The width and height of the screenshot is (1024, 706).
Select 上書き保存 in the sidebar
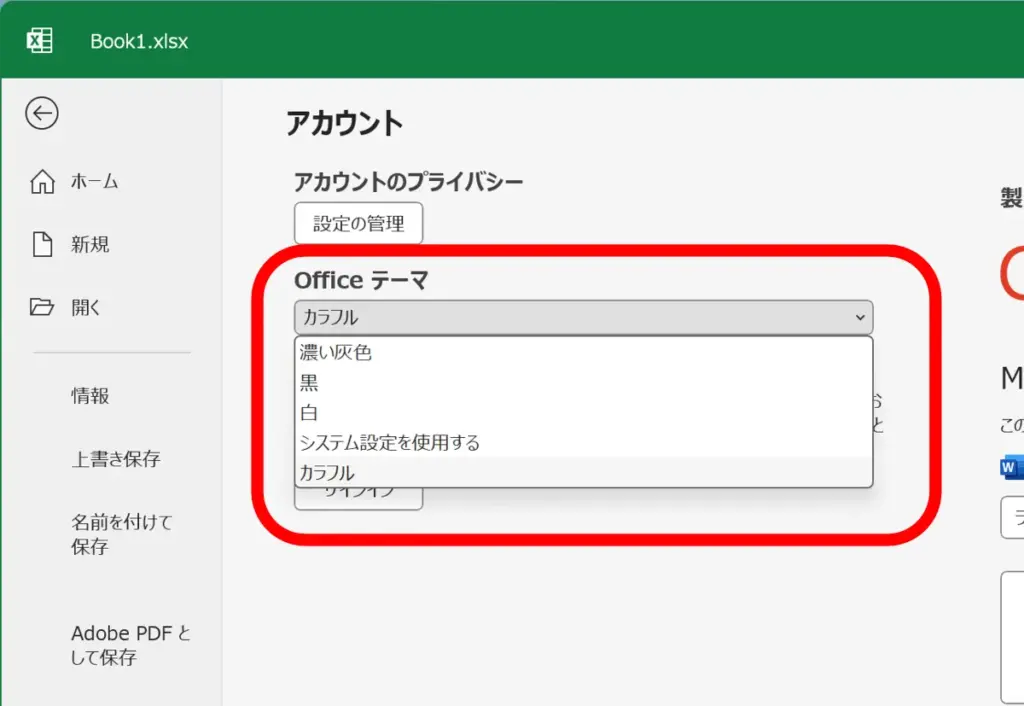tap(115, 459)
